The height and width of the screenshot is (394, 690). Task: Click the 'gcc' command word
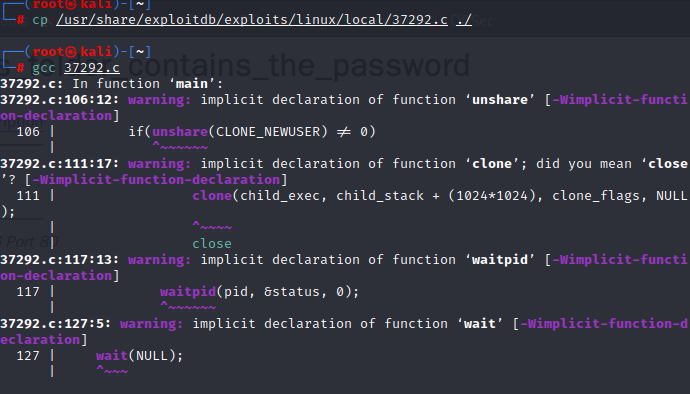pos(44,68)
